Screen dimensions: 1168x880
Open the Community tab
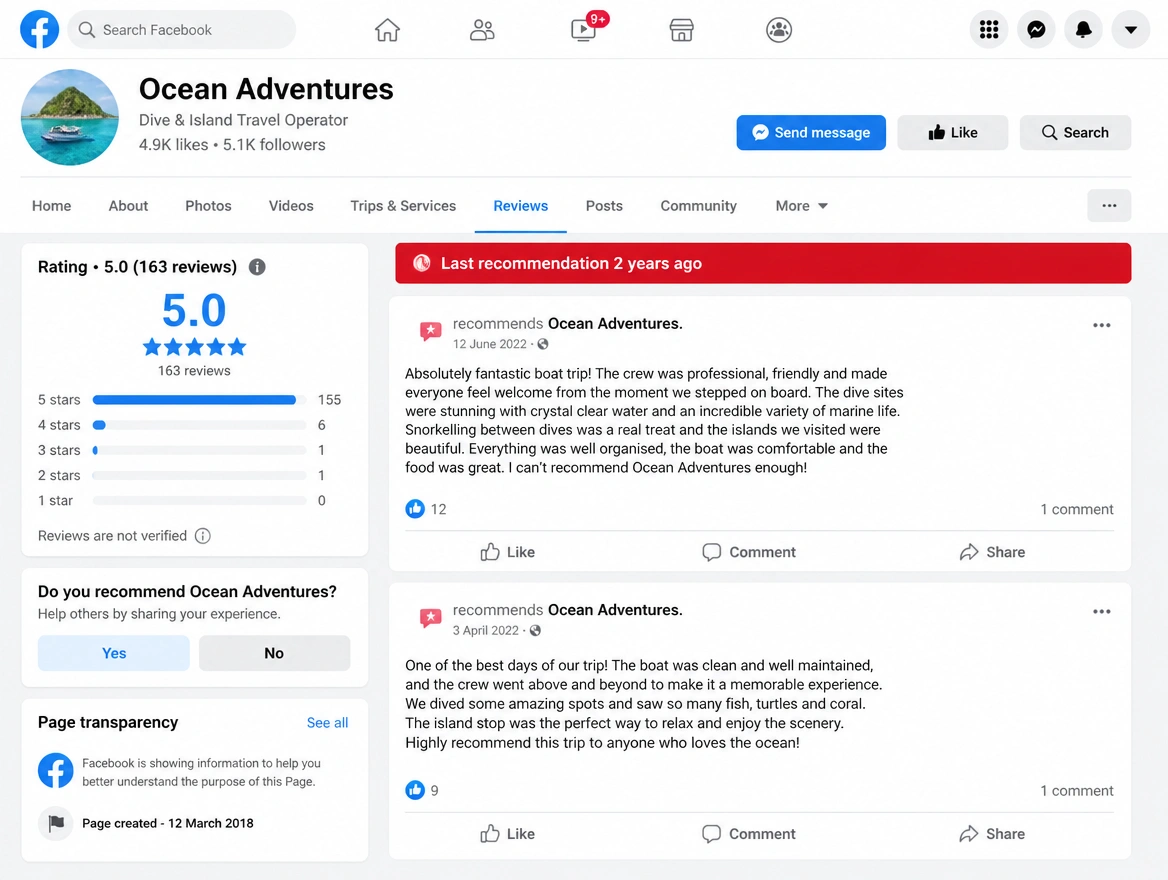point(699,206)
